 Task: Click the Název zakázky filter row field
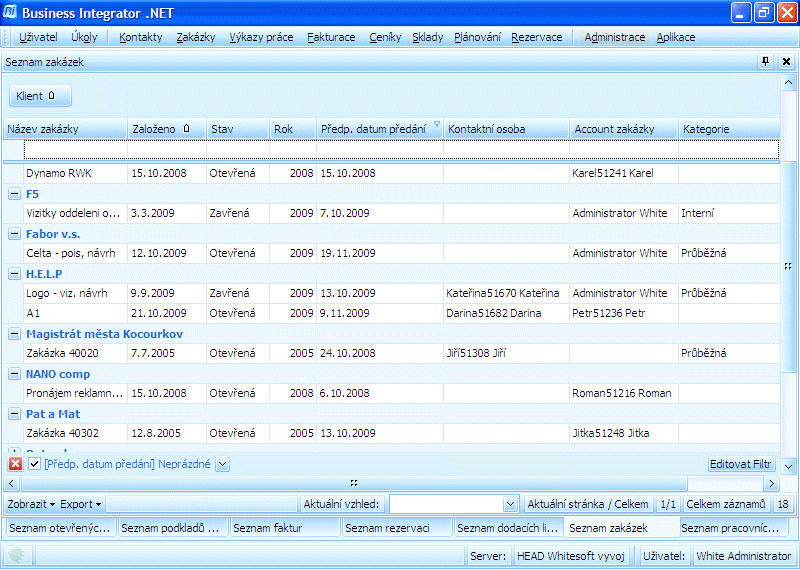click(76, 150)
